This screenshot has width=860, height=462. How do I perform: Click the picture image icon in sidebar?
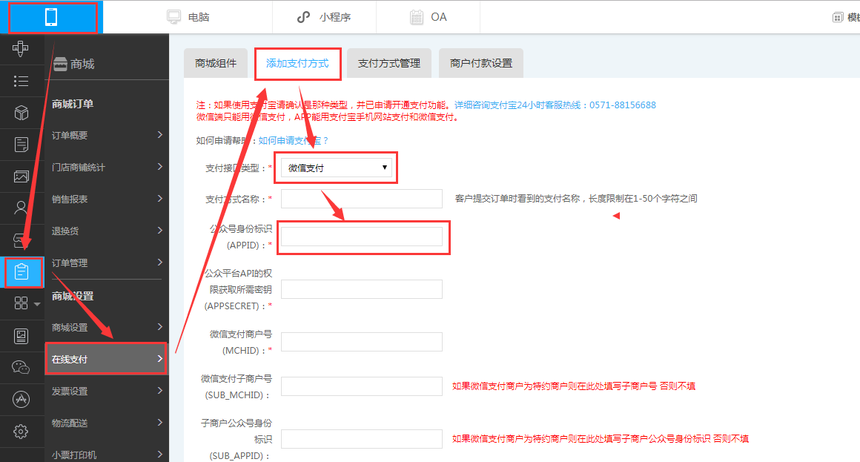point(21,177)
